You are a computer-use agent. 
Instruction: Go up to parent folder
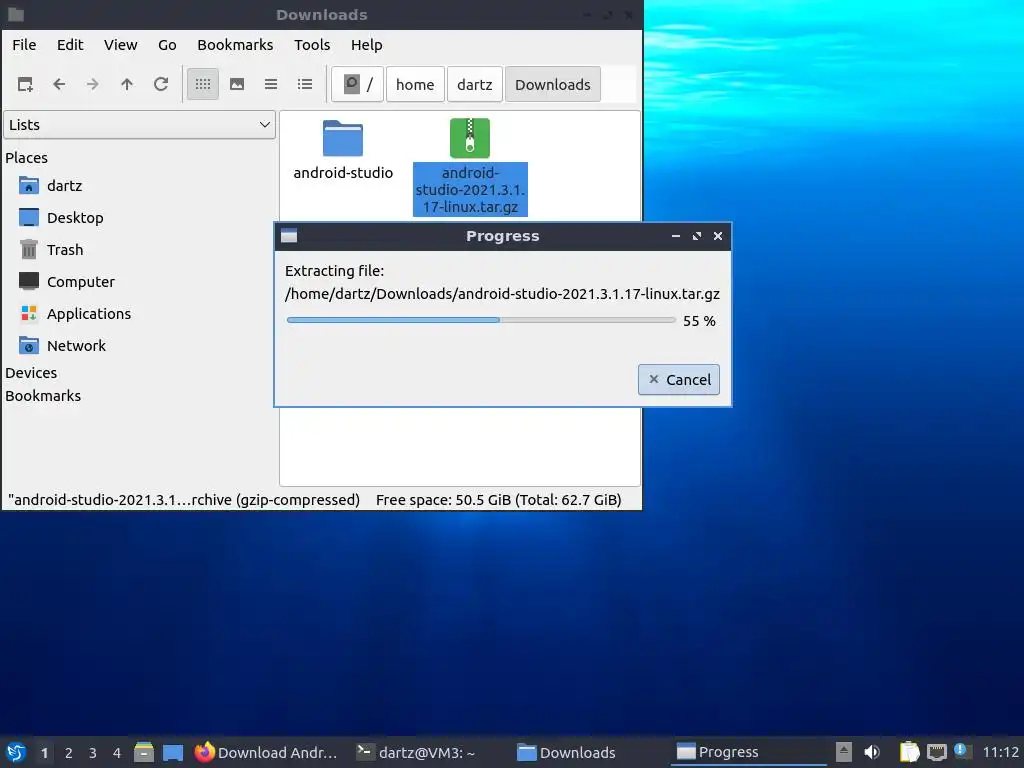coord(127,84)
